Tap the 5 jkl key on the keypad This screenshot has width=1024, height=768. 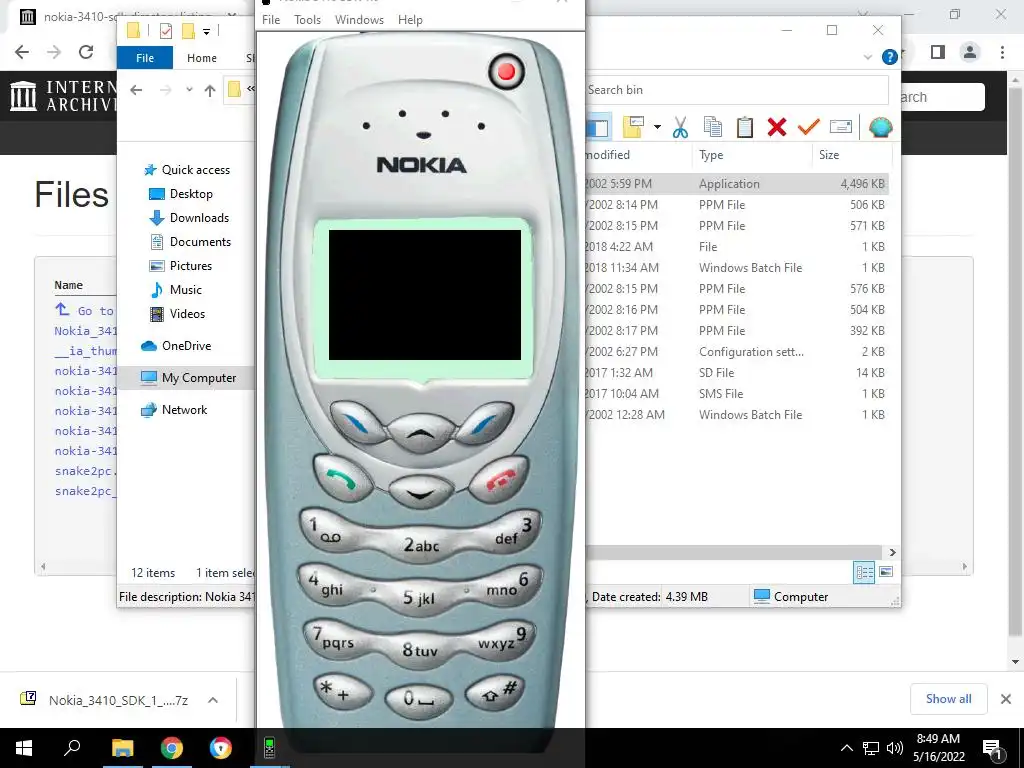point(419,597)
